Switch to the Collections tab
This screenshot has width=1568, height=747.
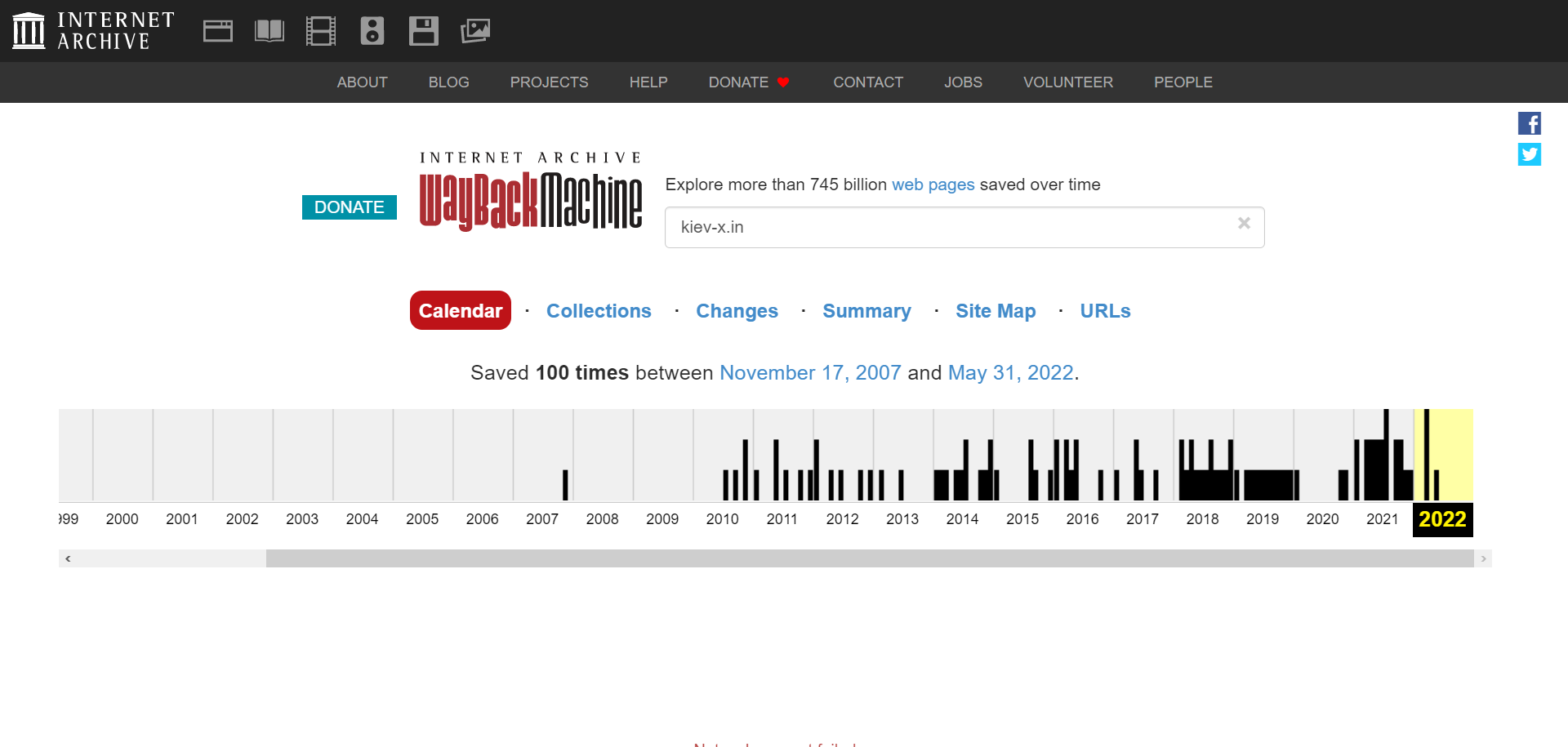[x=599, y=311]
